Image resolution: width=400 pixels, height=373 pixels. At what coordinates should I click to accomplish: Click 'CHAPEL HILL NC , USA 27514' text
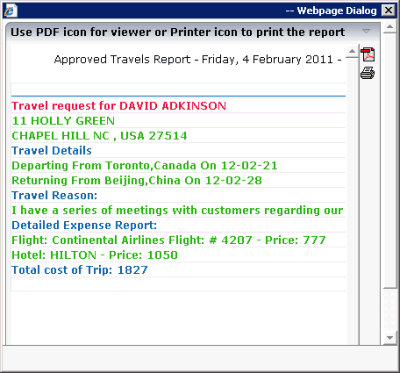99,136
